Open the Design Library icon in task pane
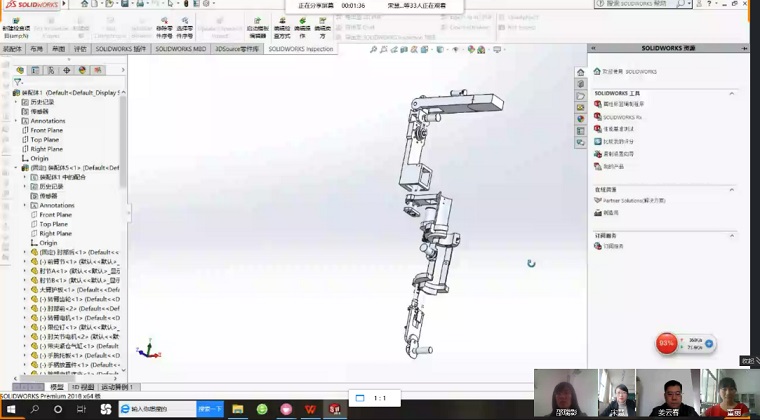760x420 pixels. (x=580, y=84)
